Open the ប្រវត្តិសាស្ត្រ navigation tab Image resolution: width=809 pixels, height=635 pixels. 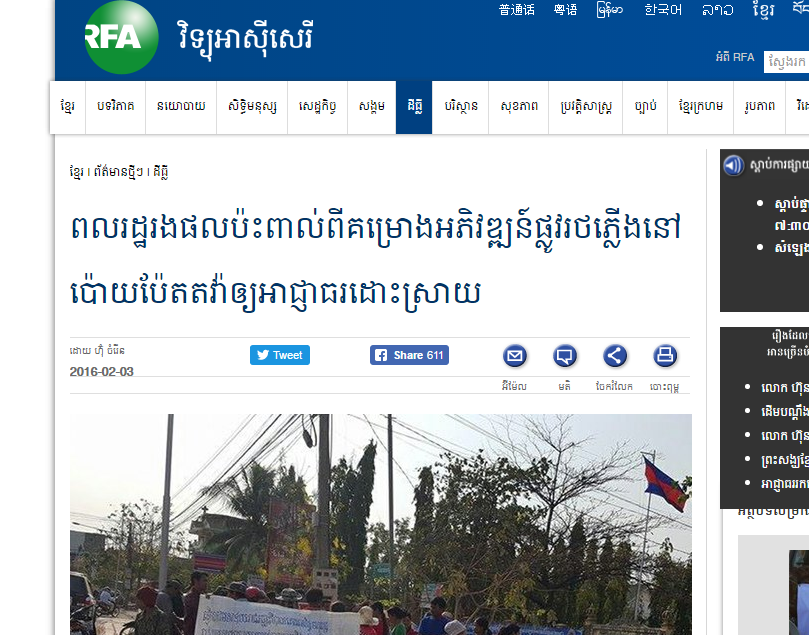(x=586, y=107)
